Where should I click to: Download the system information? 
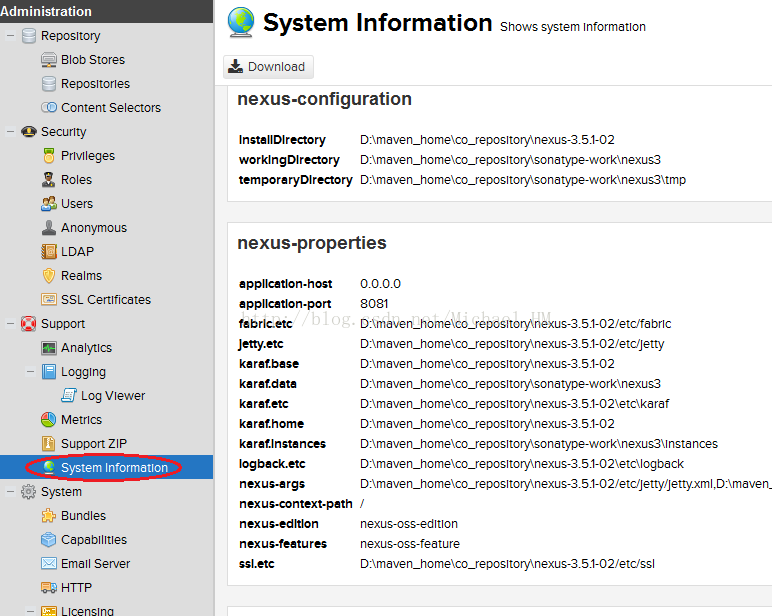[268, 66]
